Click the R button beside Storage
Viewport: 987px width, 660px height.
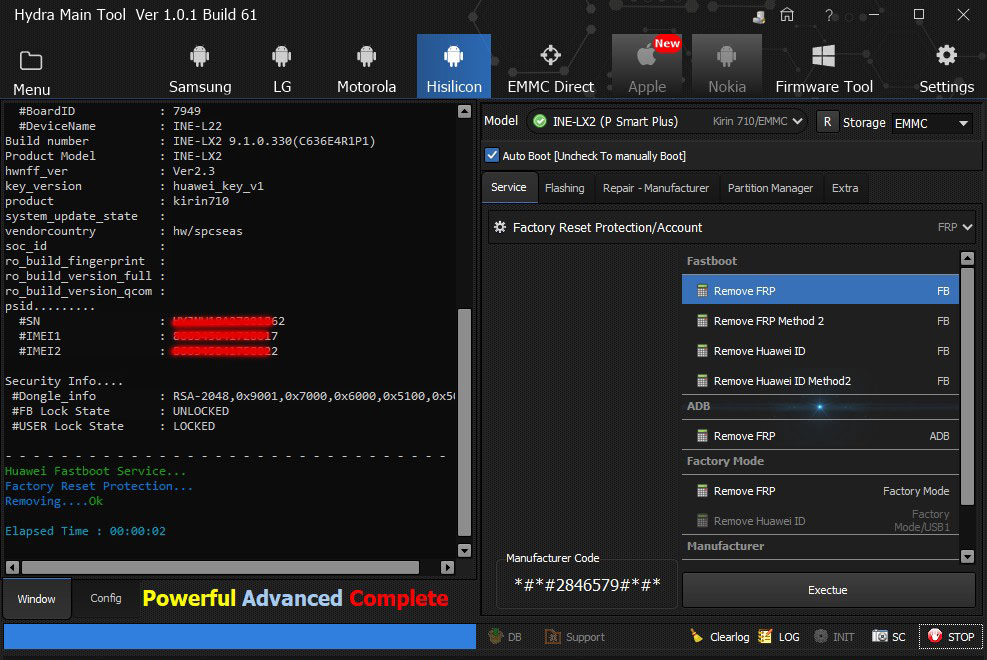827,122
